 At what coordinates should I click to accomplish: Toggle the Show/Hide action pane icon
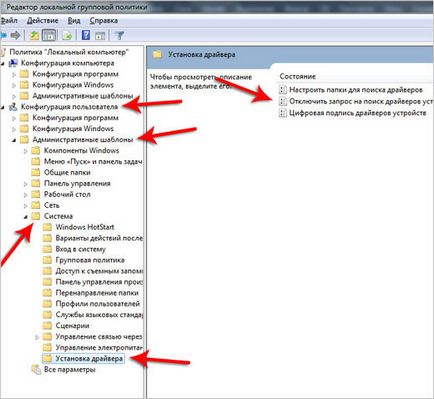pos(100,35)
